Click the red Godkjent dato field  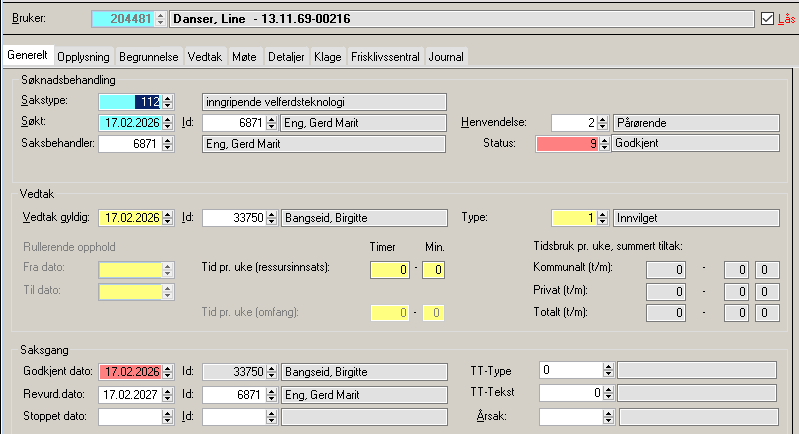(x=130, y=371)
